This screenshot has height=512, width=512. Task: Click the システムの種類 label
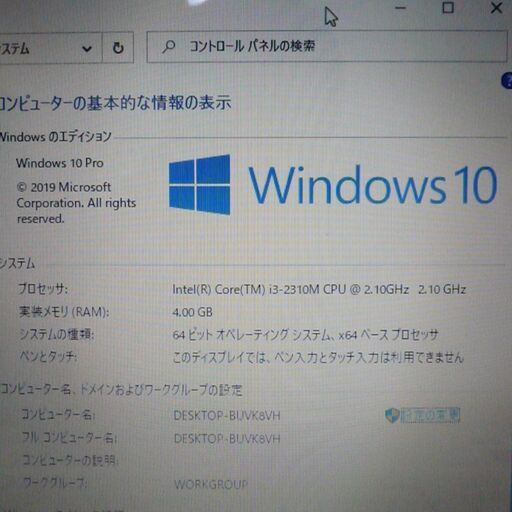click(56, 334)
